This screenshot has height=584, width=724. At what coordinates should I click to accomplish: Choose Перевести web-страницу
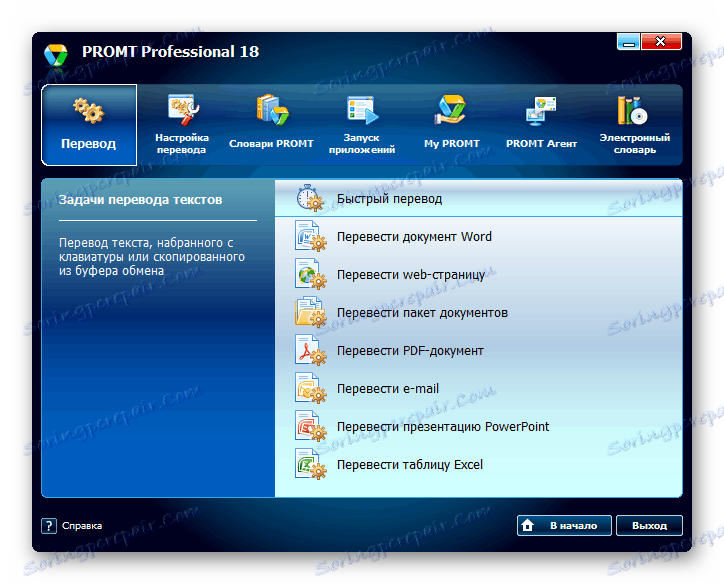[478, 274]
